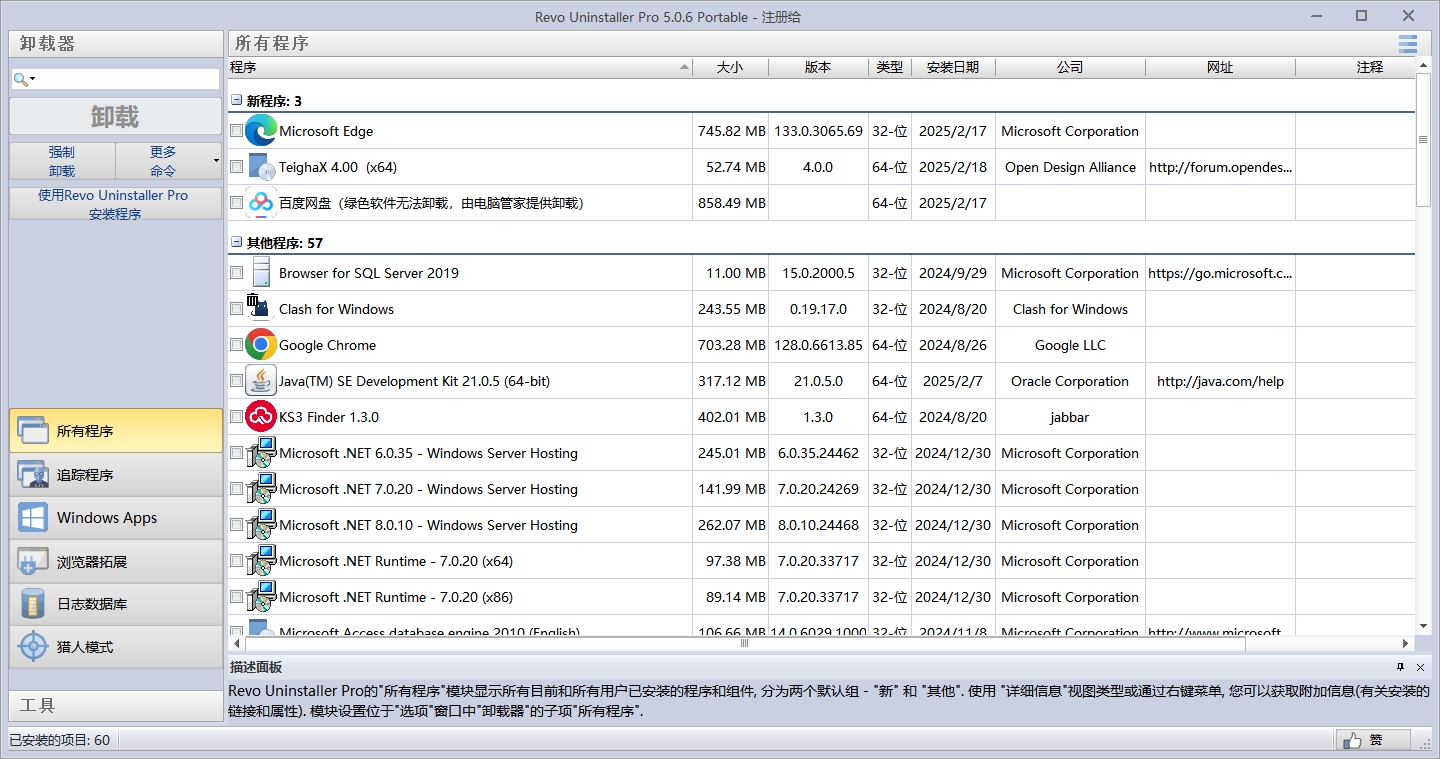Click the 所有程序 sidebar icon
The width and height of the screenshot is (1440, 759).
(33, 431)
